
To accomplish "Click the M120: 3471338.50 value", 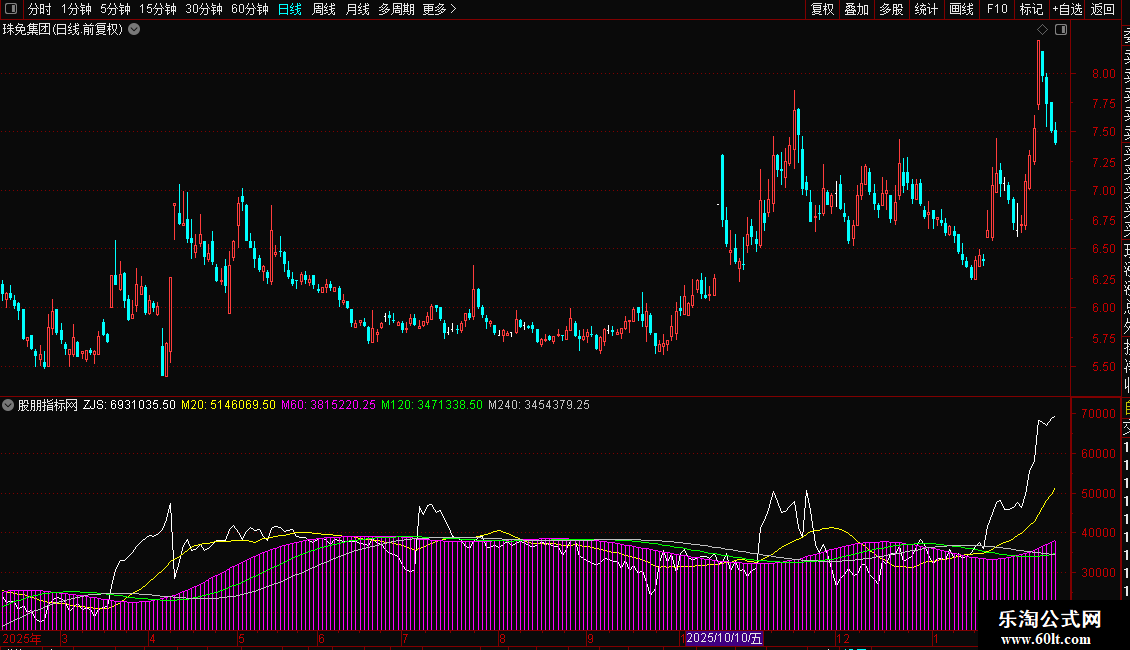I will click(x=432, y=405).
